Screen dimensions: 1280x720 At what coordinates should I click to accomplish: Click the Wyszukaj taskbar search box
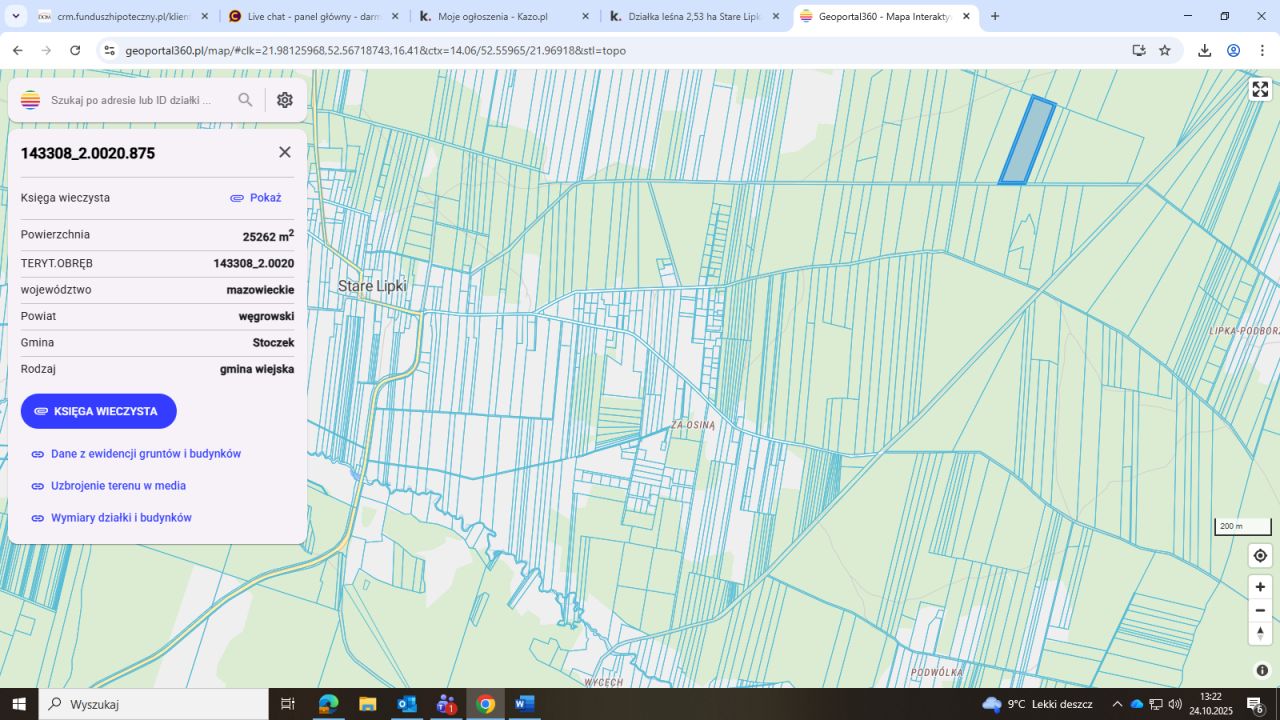tap(153, 704)
